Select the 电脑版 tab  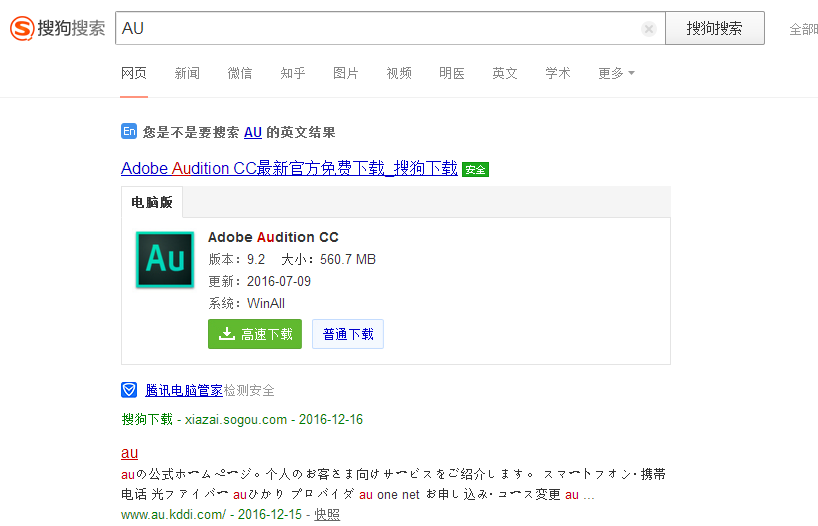(x=152, y=202)
